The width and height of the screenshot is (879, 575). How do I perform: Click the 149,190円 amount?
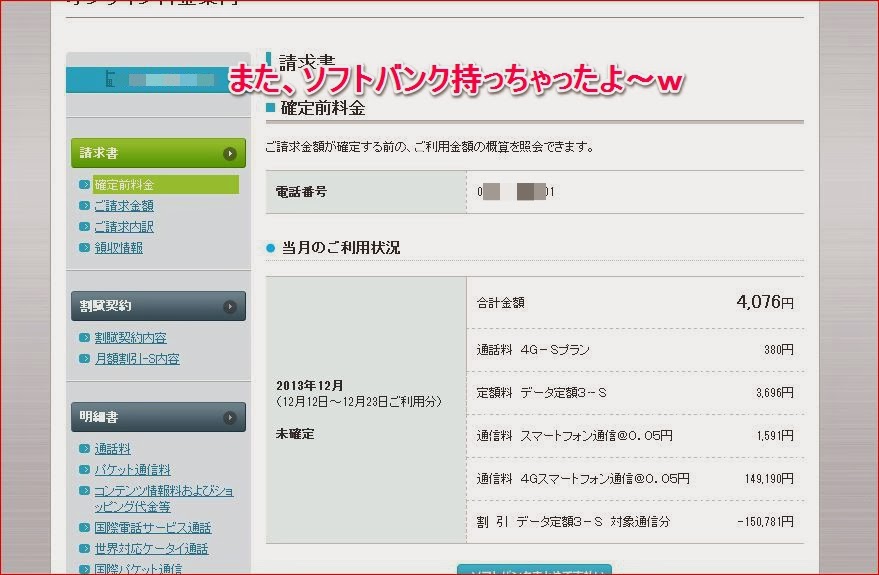tap(769, 479)
